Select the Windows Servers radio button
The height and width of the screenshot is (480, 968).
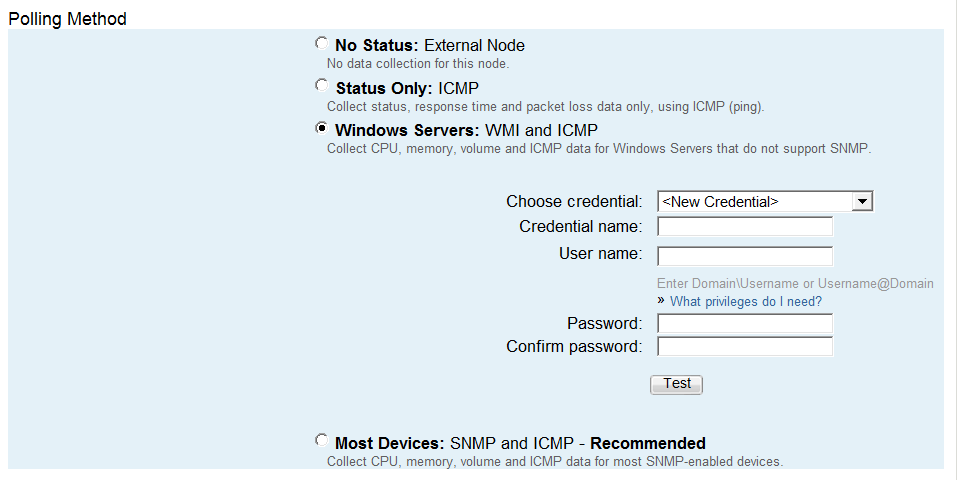(320, 128)
